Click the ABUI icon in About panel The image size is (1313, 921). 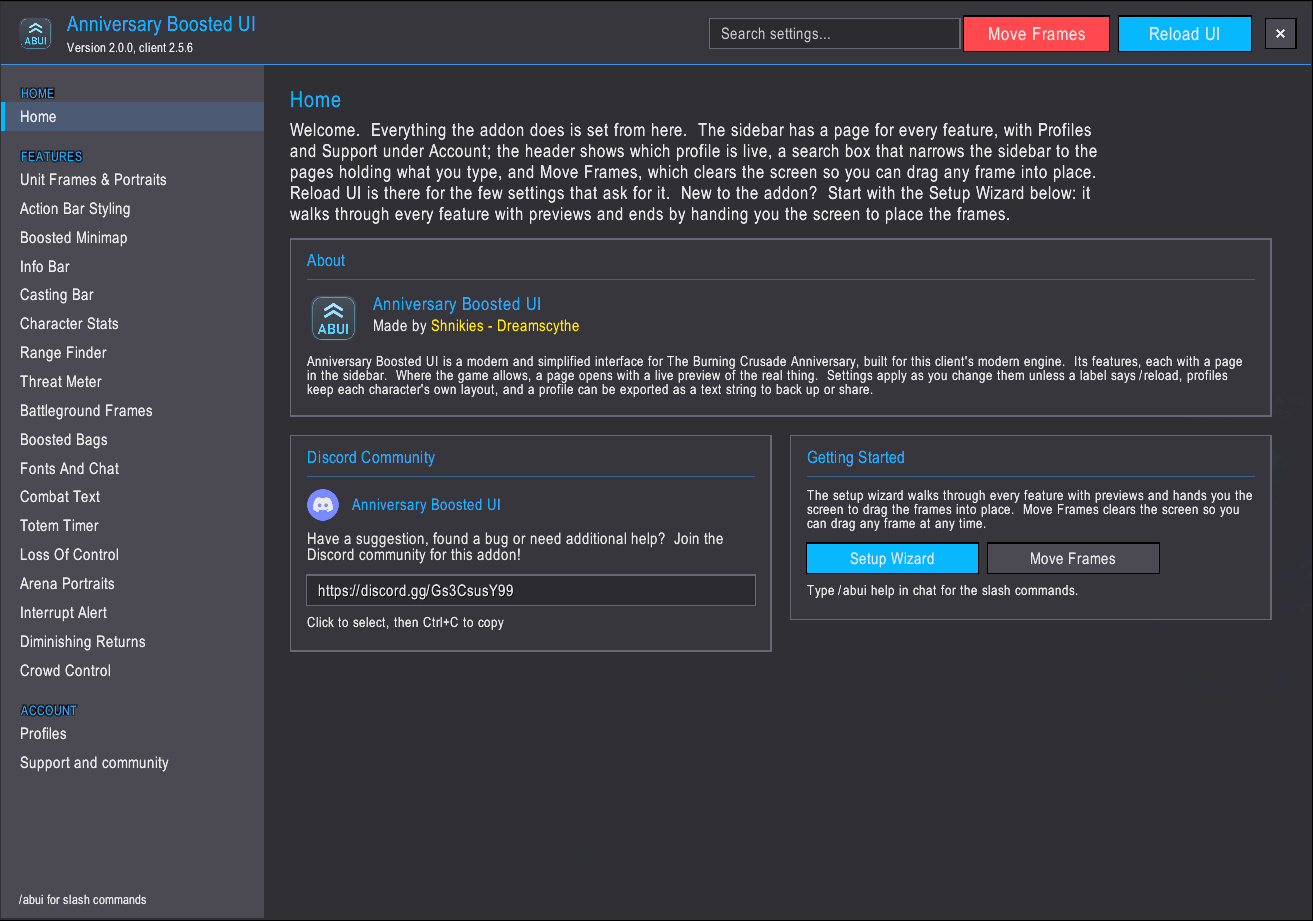[x=333, y=318]
